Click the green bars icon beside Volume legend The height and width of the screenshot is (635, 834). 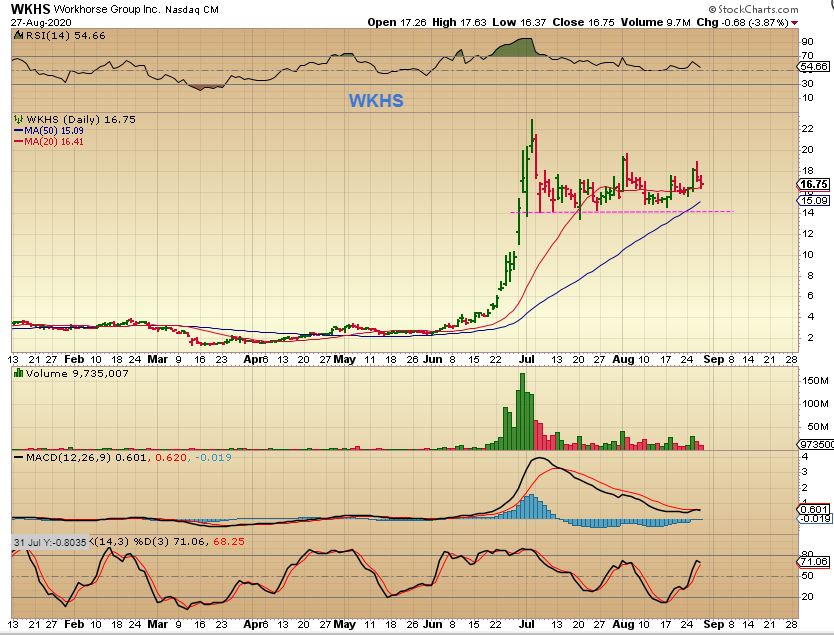19,373
